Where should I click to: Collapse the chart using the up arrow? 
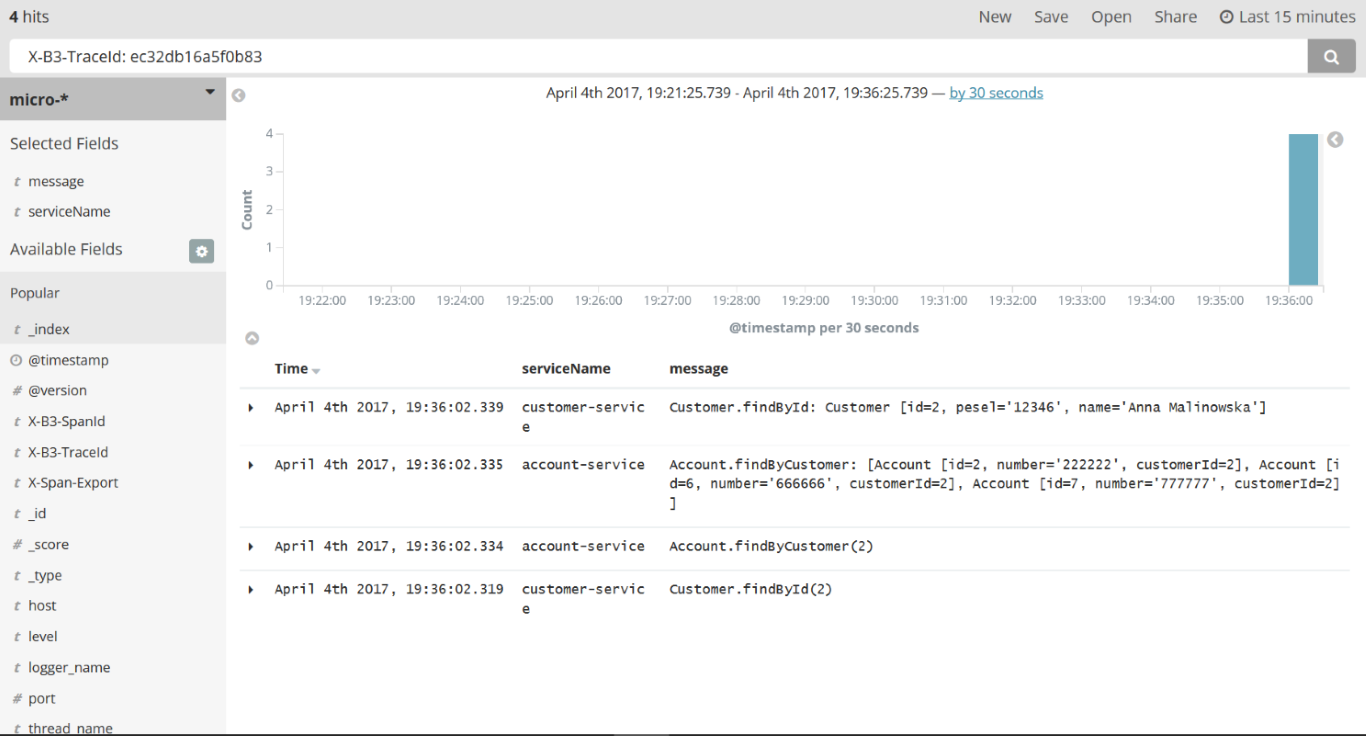pos(252,338)
